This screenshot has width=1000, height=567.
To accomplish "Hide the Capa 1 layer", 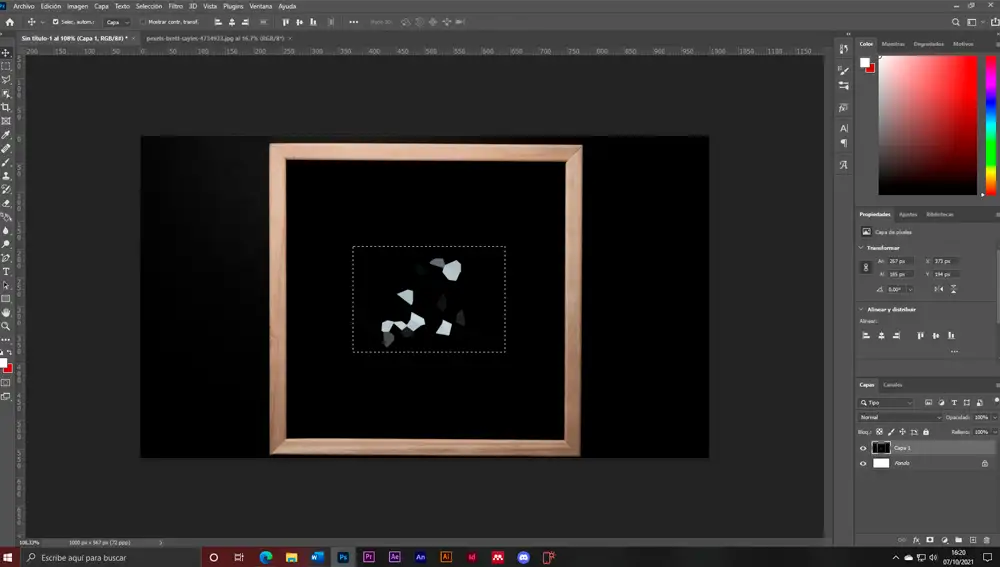I will (x=863, y=448).
